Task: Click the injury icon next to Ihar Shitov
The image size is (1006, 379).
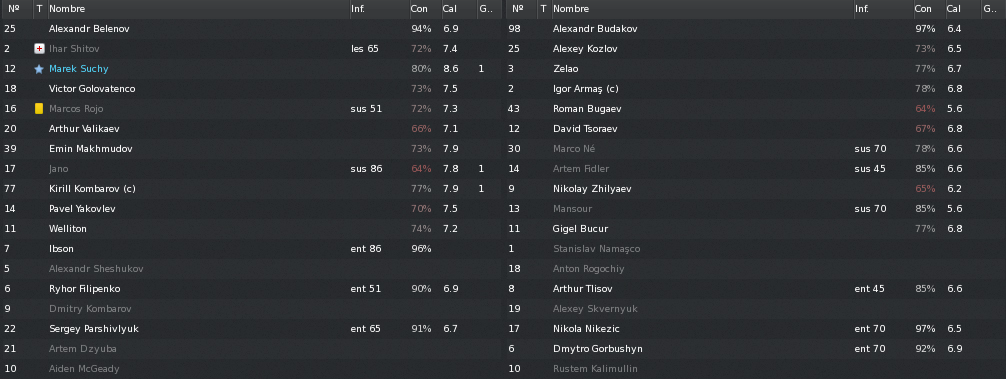Action: point(39,49)
